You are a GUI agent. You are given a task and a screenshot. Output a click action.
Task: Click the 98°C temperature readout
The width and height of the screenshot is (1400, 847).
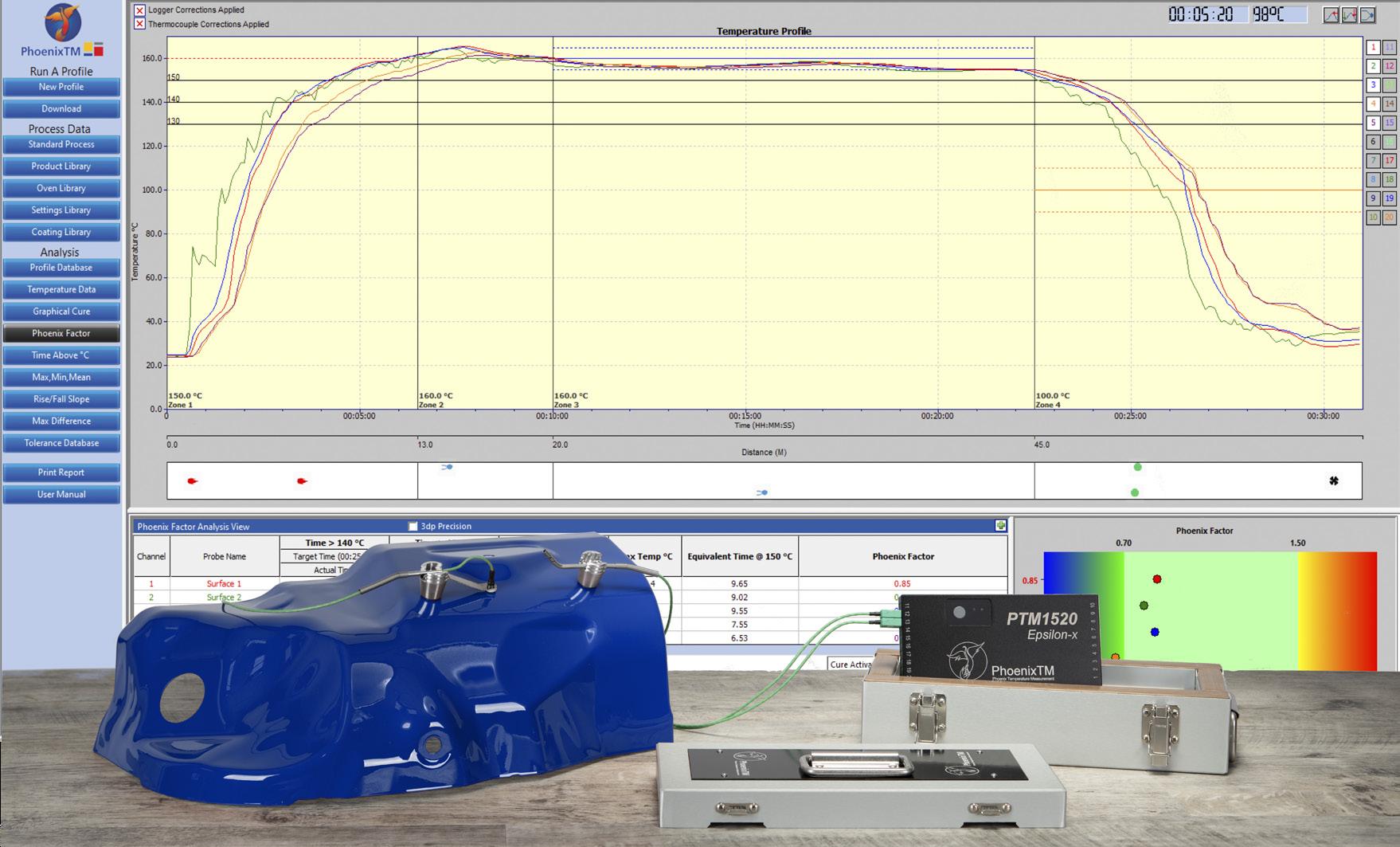pos(1279,14)
